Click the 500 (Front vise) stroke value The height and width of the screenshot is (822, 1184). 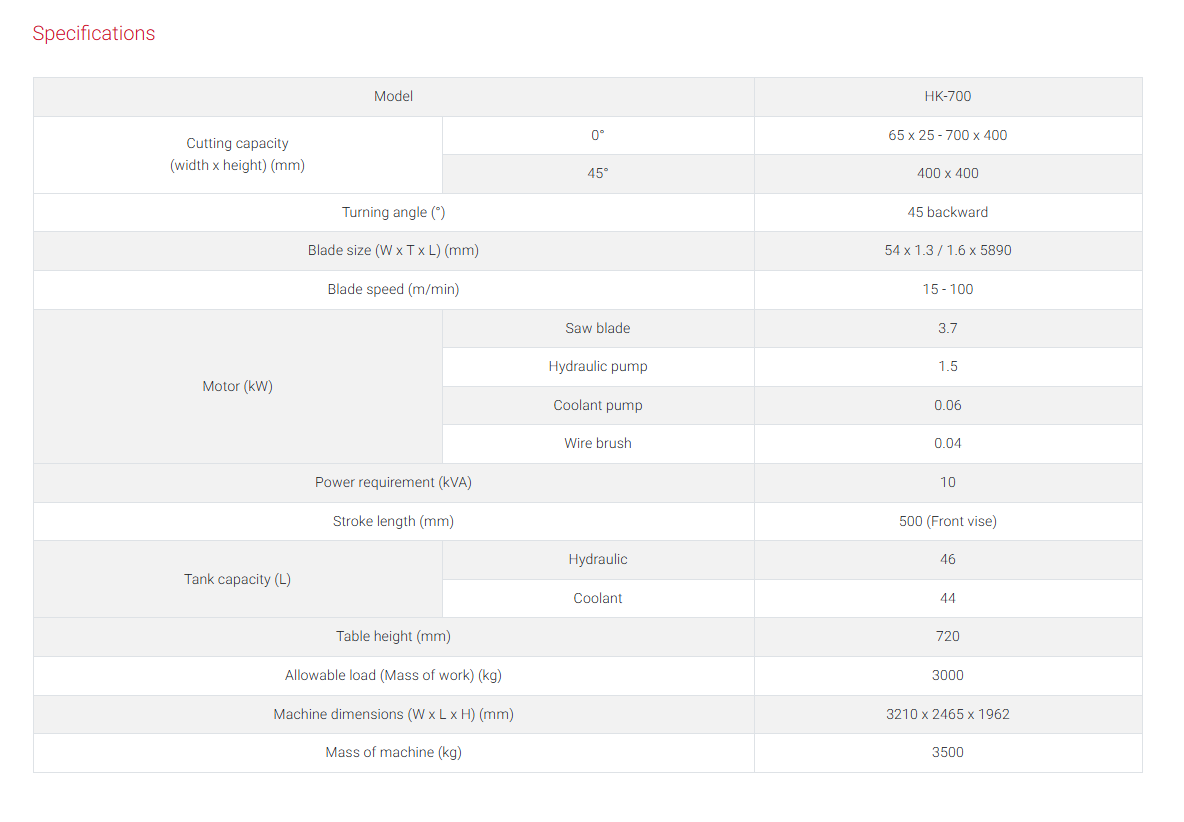click(x=948, y=521)
